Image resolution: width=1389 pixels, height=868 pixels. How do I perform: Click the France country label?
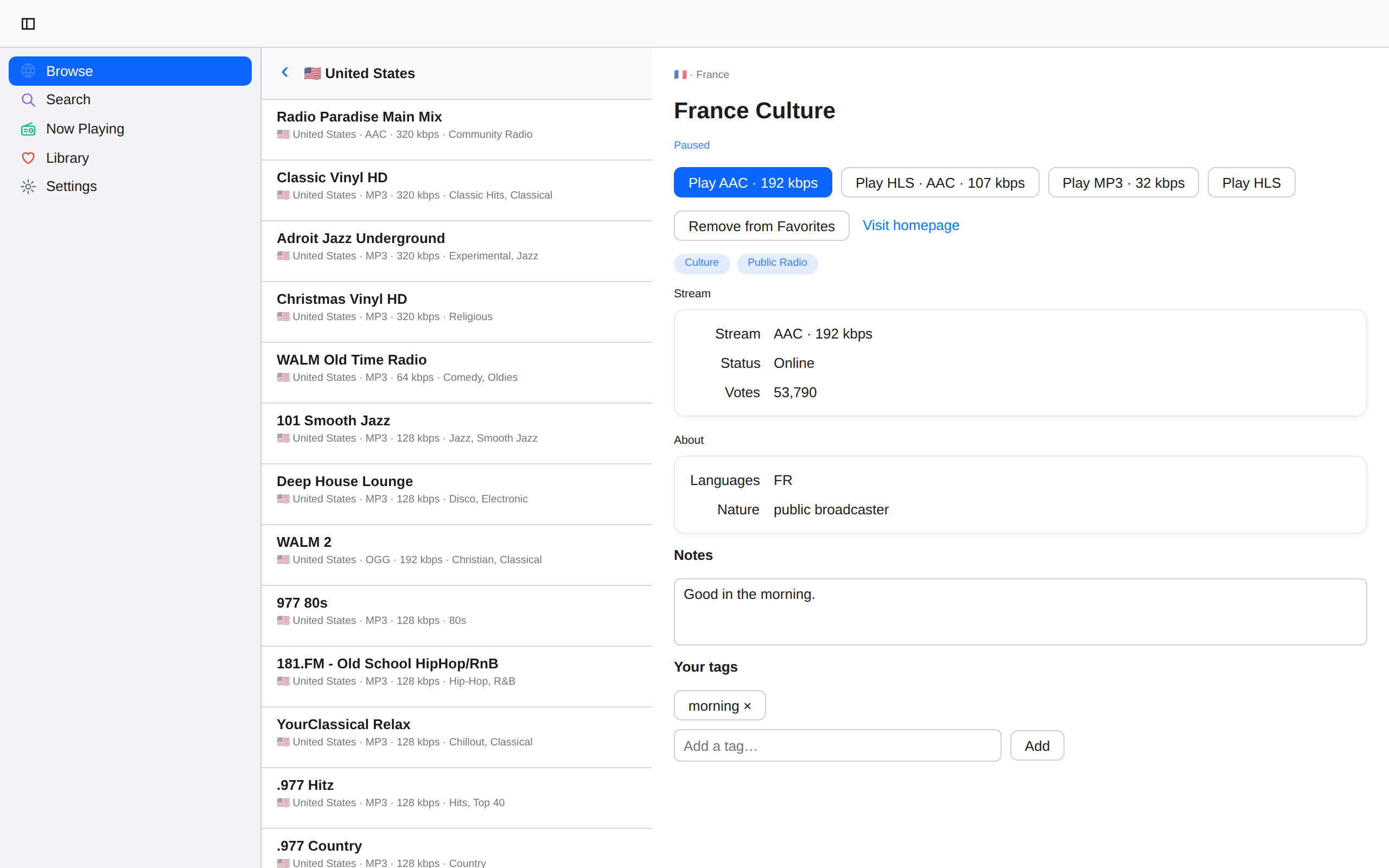point(712,75)
